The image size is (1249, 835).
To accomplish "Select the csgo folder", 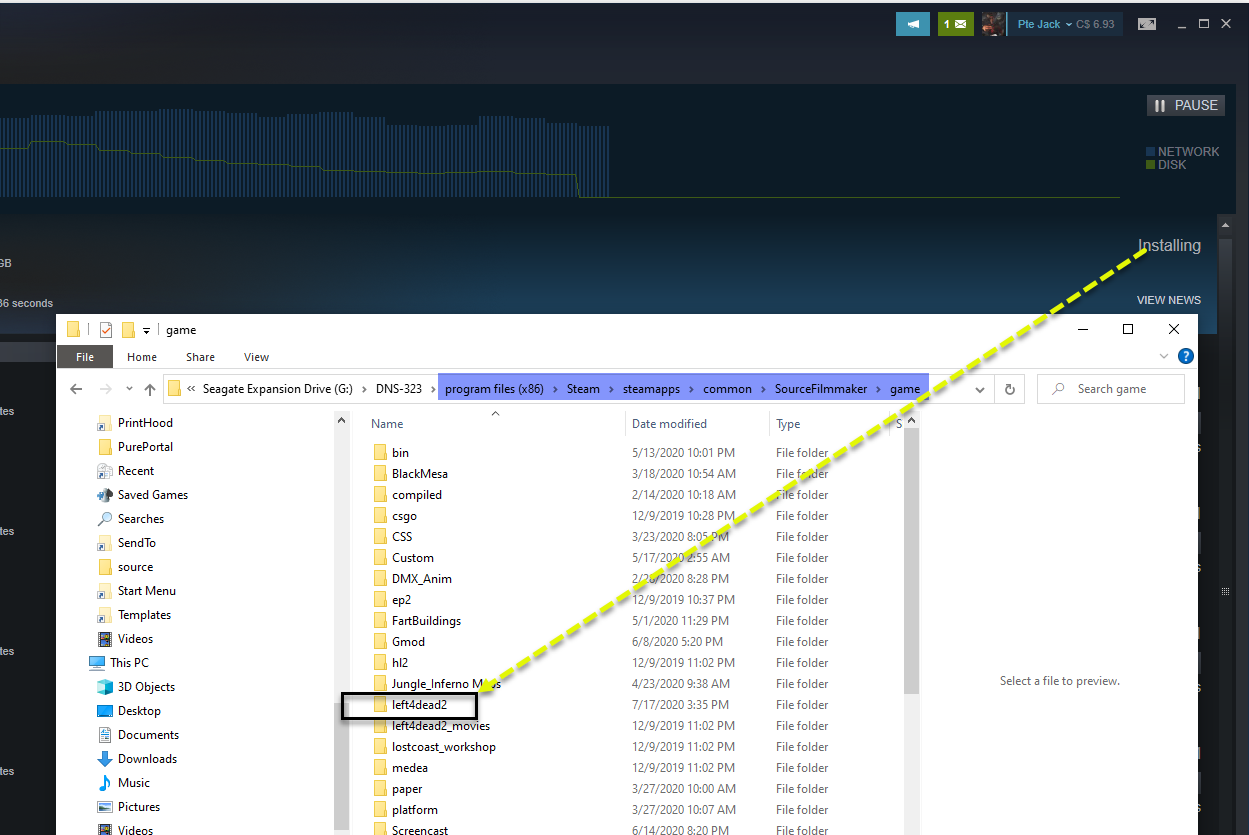I will [404, 516].
